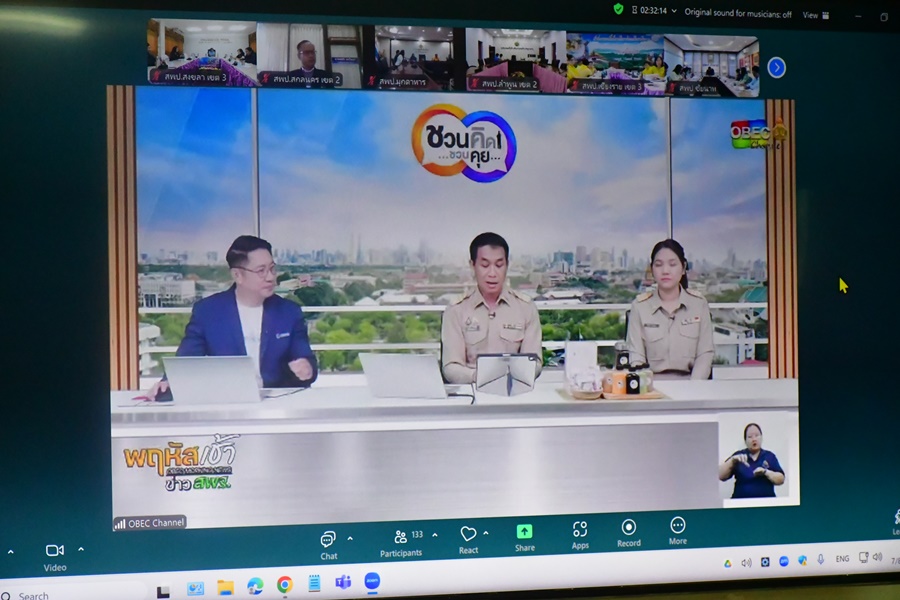Open the Apps panel

tap(579, 533)
